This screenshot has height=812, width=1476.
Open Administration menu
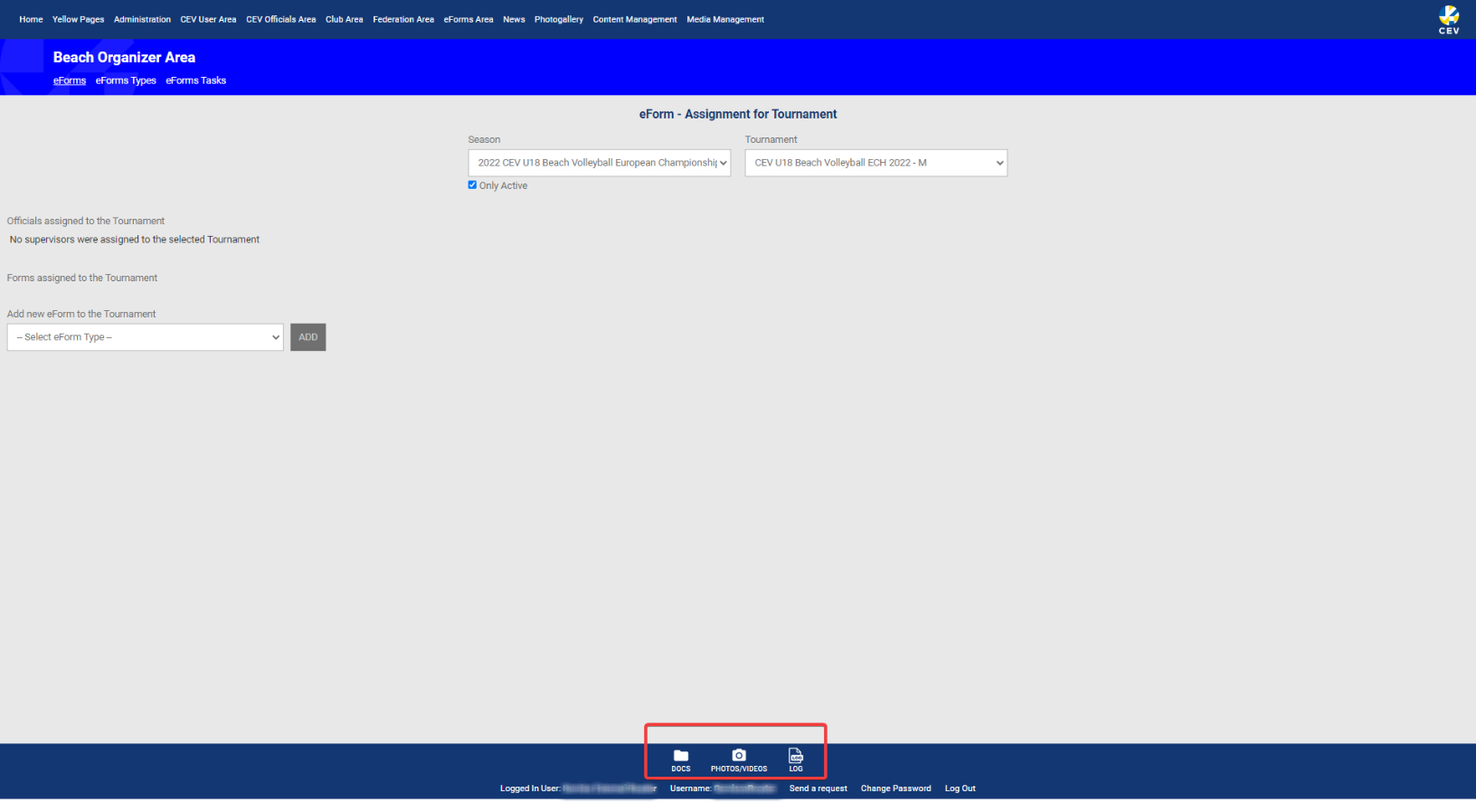click(x=142, y=19)
